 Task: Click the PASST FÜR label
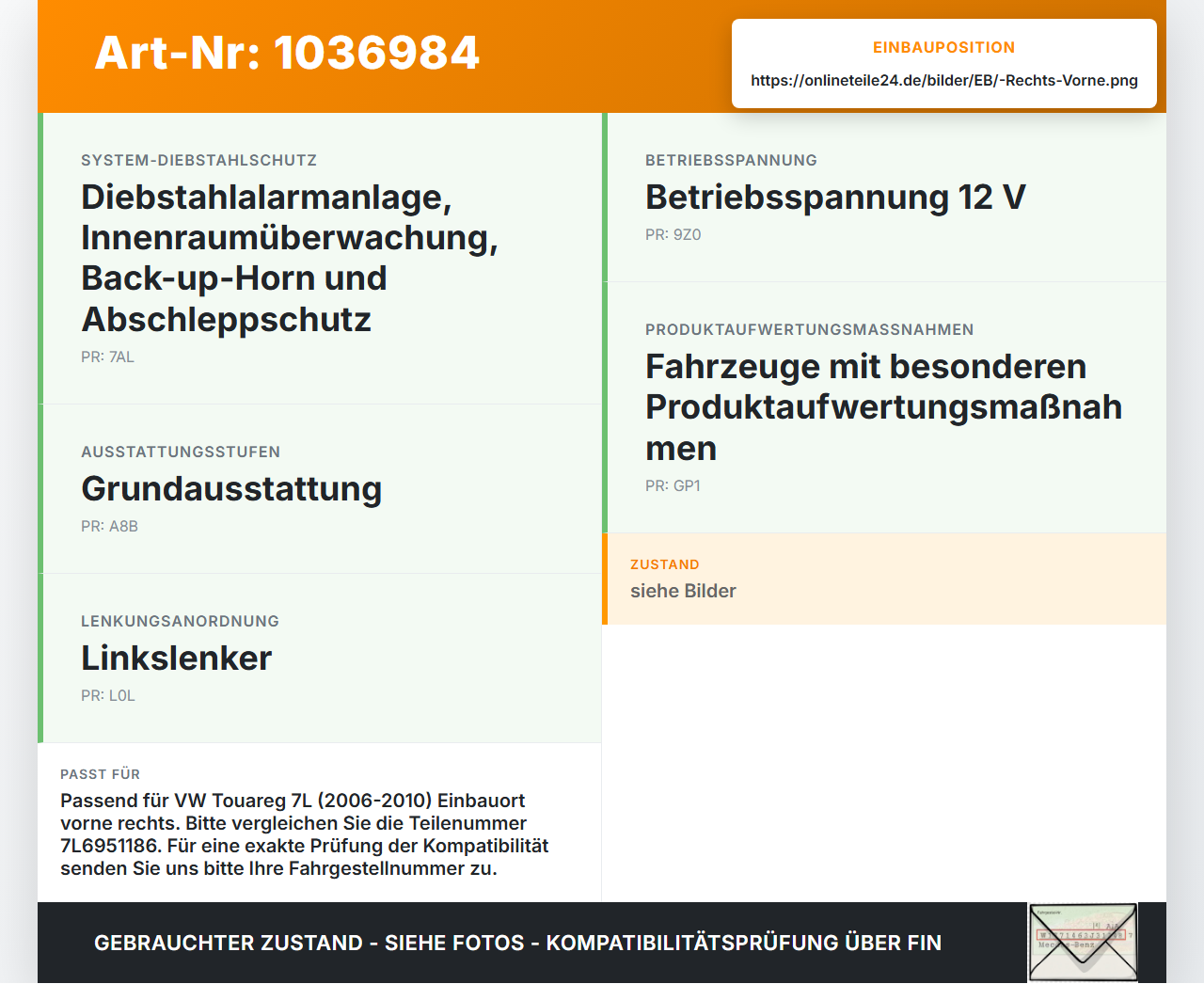tap(100, 774)
